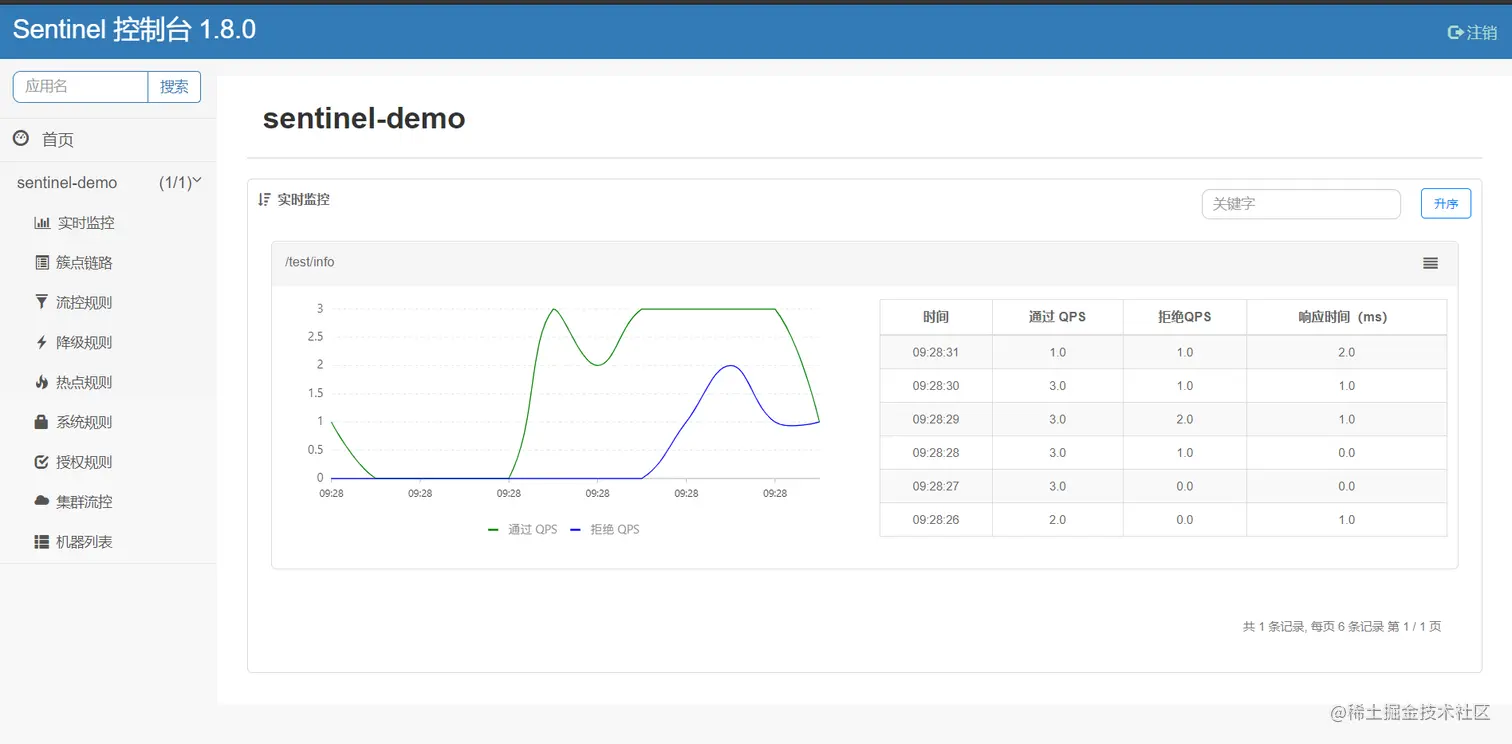Viewport: 1512px width, 744px height.
Task: Toggle the 通过 QPS legend series
Action: pyautogui.click(x=522, y=529)
